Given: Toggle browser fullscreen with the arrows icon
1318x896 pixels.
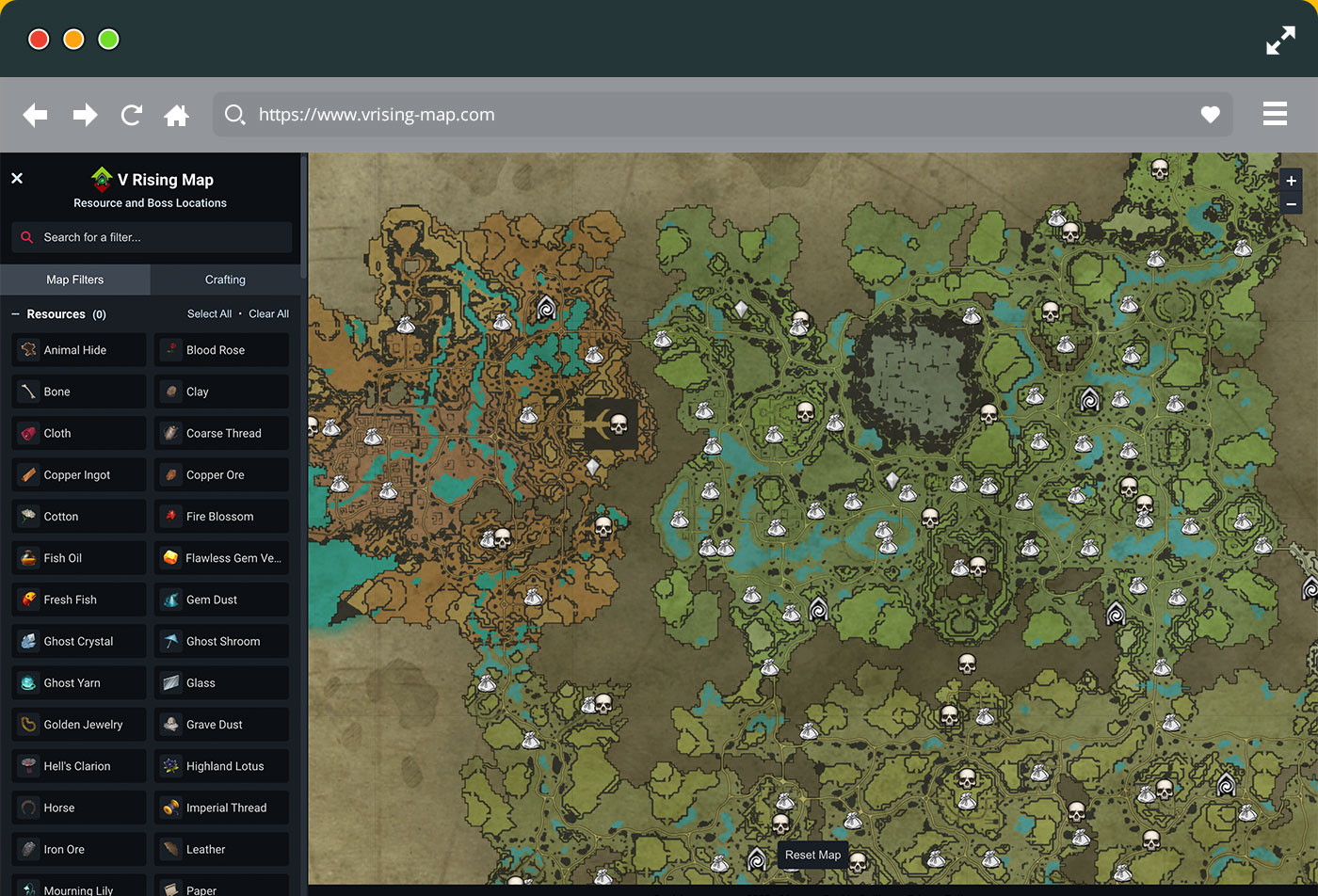Looking at the screenshot, I should point(1280,40).
